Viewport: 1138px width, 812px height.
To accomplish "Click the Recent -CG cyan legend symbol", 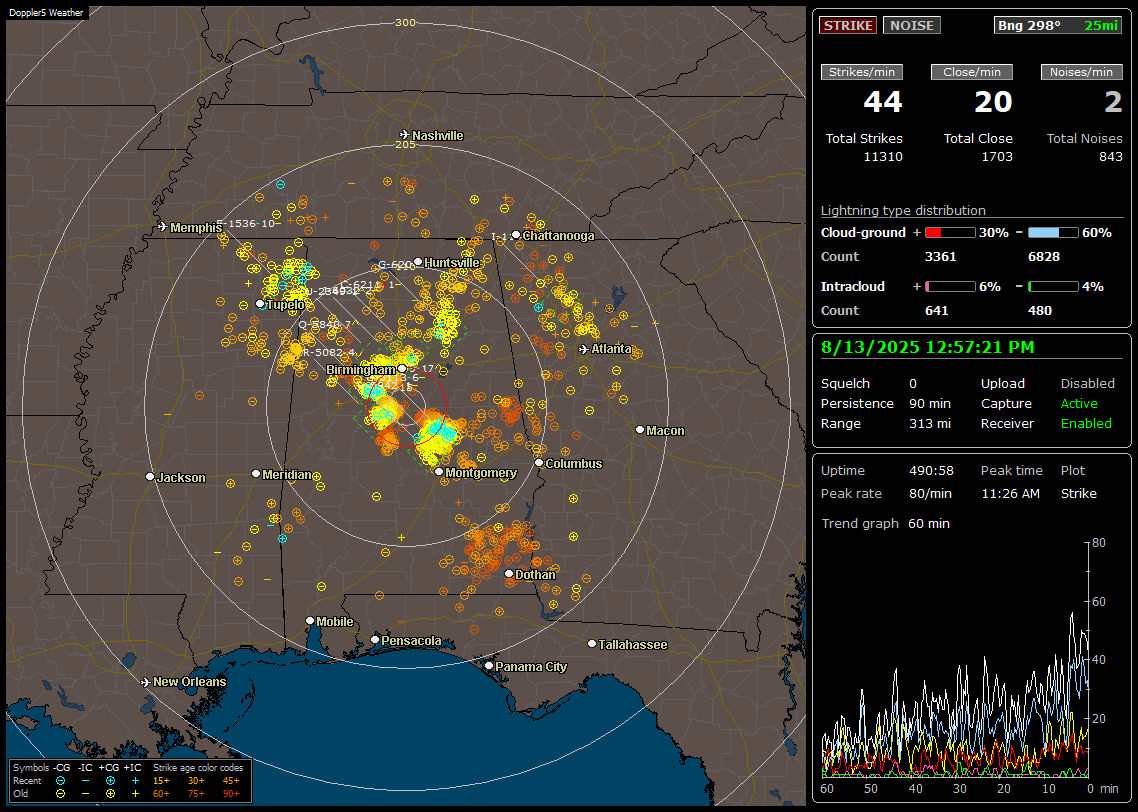I will (x=61, y=781).
